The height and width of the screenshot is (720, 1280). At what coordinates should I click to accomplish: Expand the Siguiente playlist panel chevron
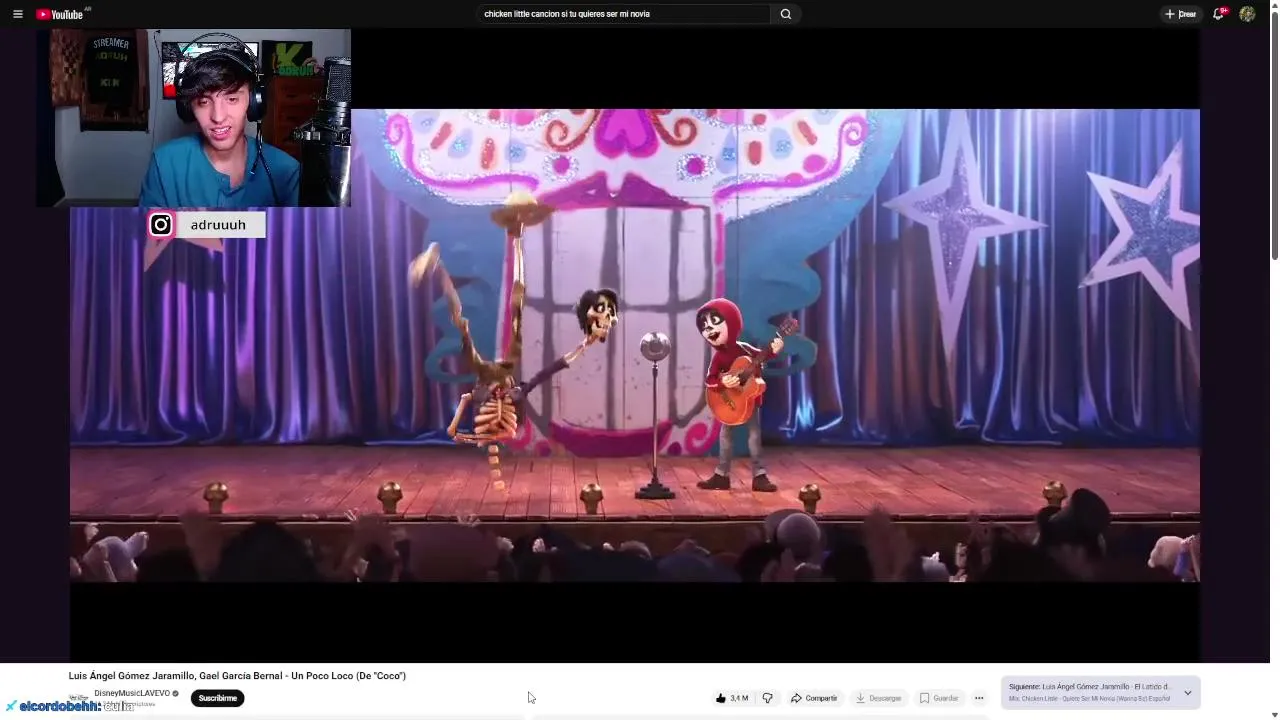[x=1188, y=692]
